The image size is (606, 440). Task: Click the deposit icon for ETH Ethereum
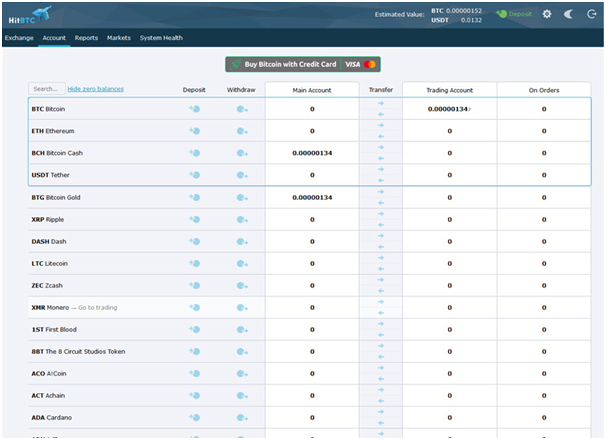click(194, 131)
